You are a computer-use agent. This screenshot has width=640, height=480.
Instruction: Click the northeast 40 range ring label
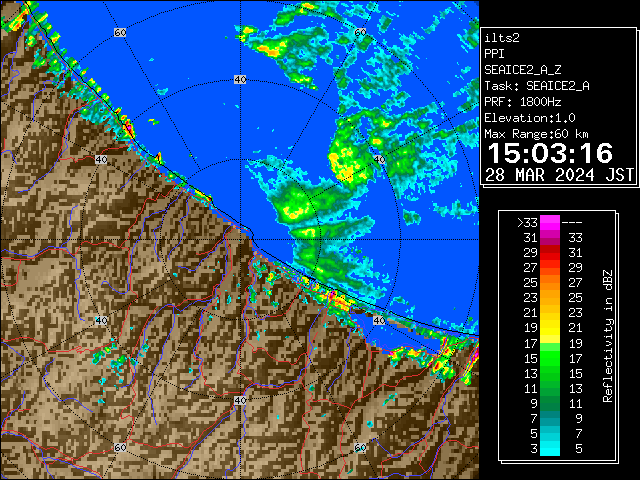coord(379,160)
